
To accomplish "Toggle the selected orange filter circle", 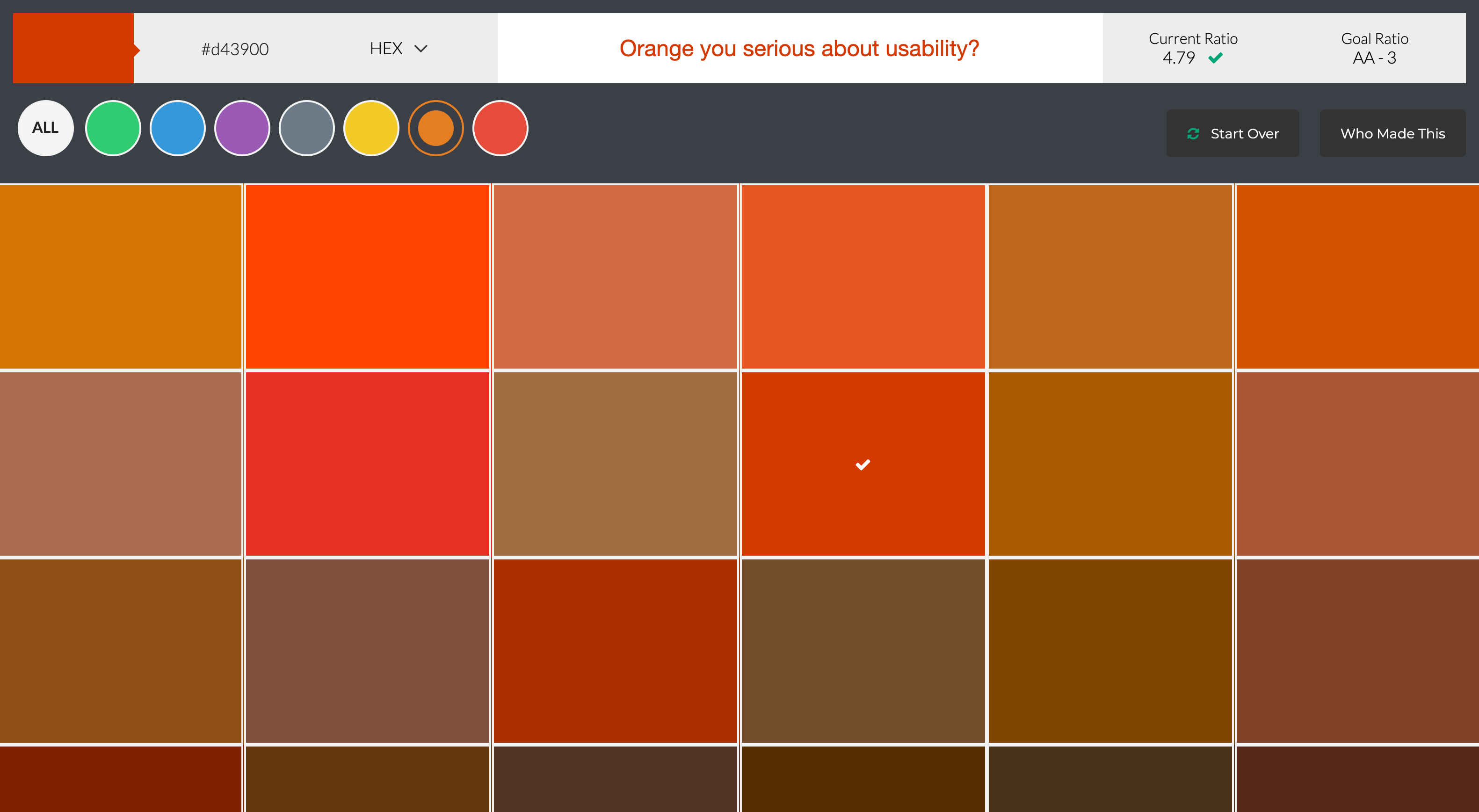I will [x=436, y=128].
